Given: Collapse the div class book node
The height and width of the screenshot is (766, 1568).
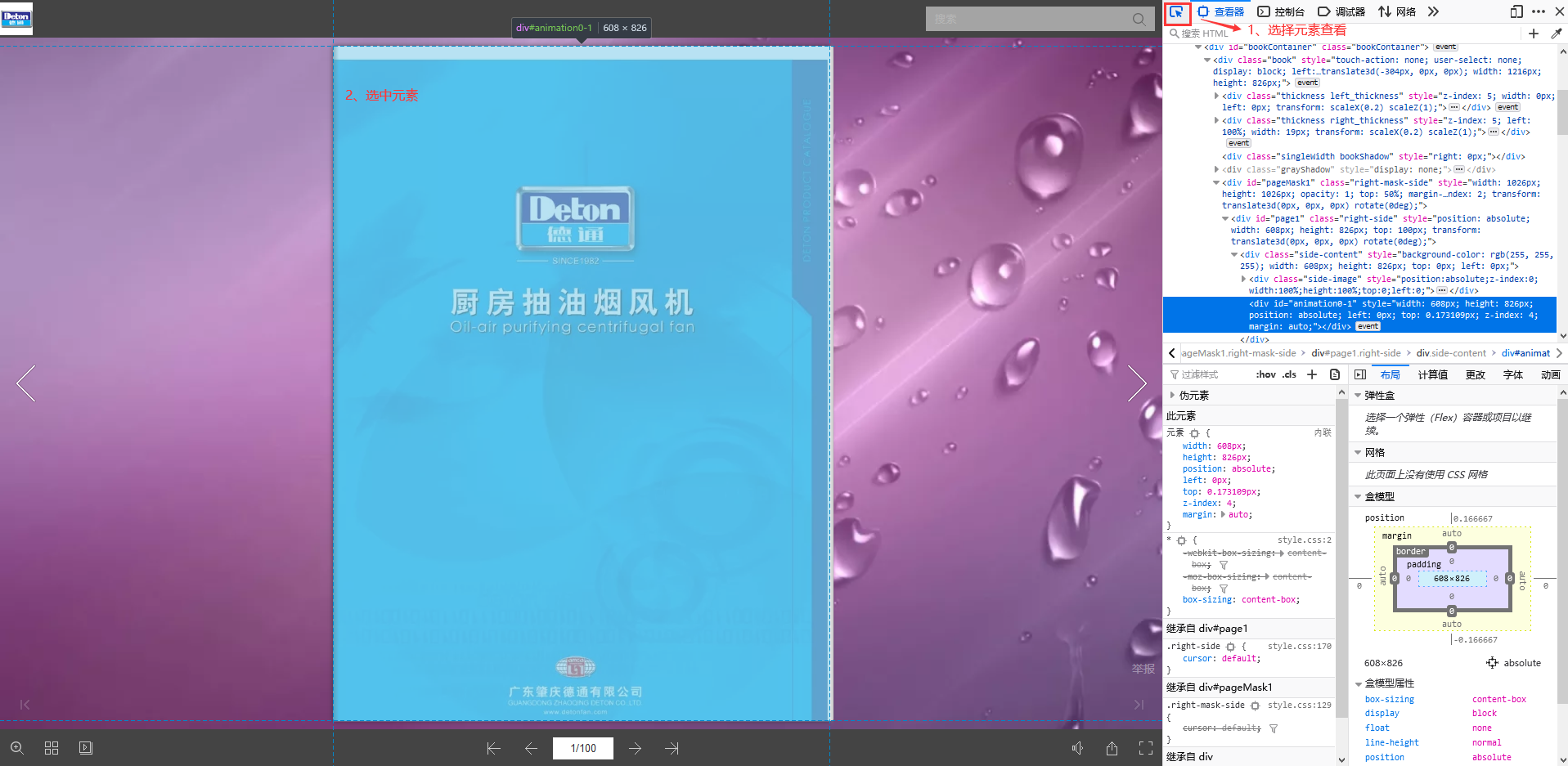Looking at the screenshot, I should [1207, 60].
